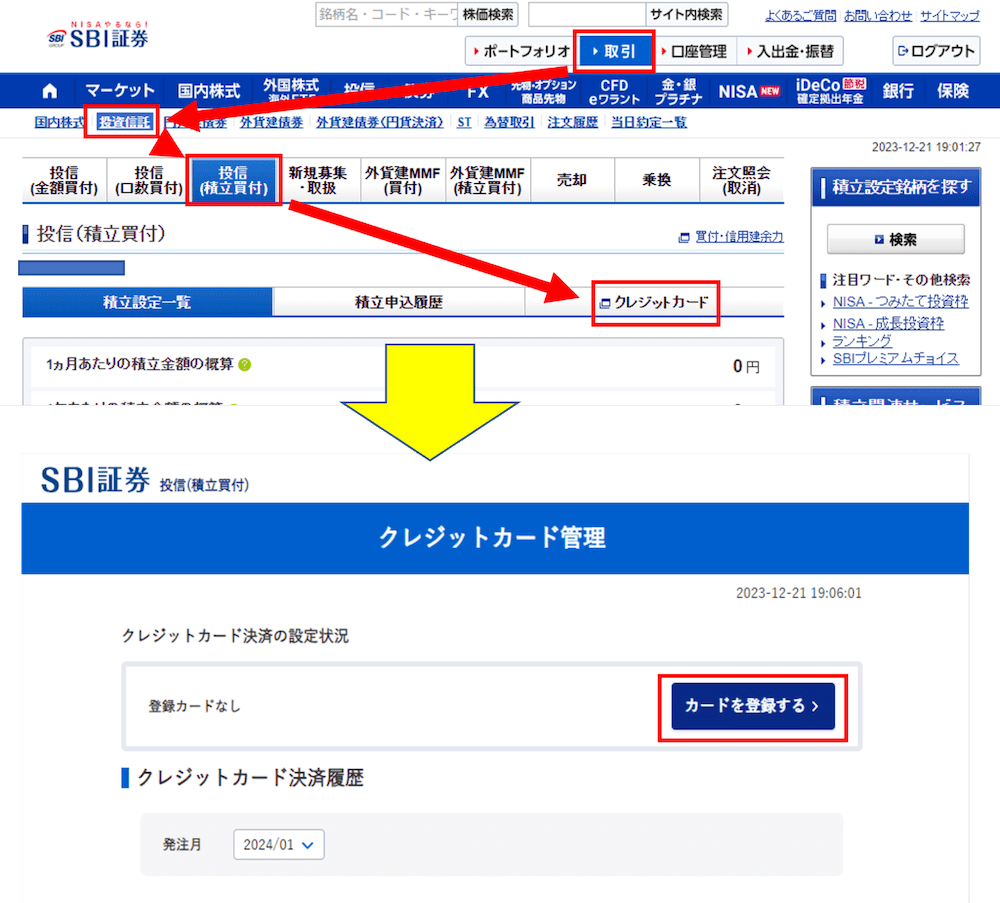Open the マーケット navigation item
This screenshot has height=903, width=1000.
pyautogui.click(x=120, y=91)
